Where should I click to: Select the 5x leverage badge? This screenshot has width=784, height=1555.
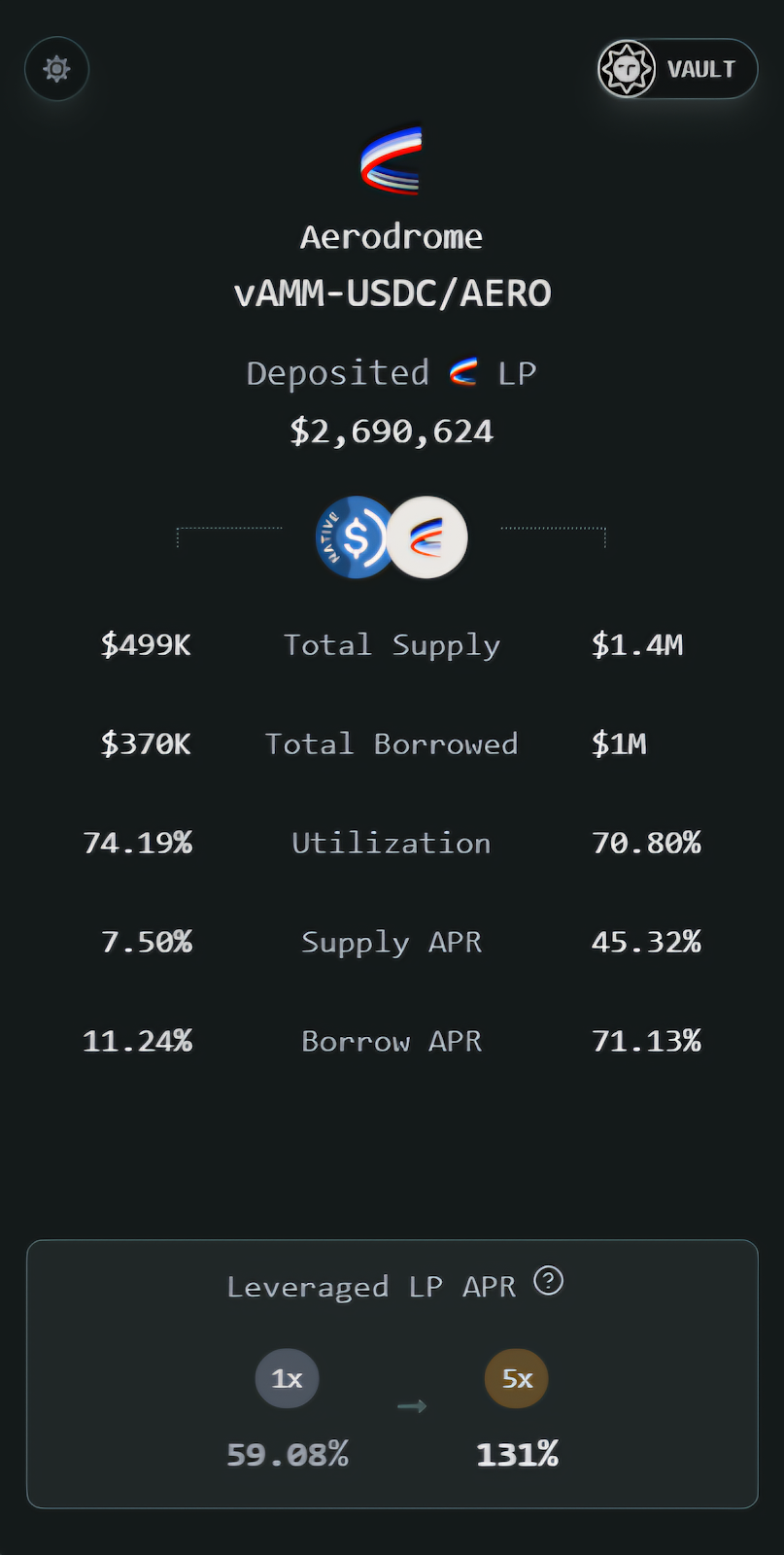tap(517, 1378)
